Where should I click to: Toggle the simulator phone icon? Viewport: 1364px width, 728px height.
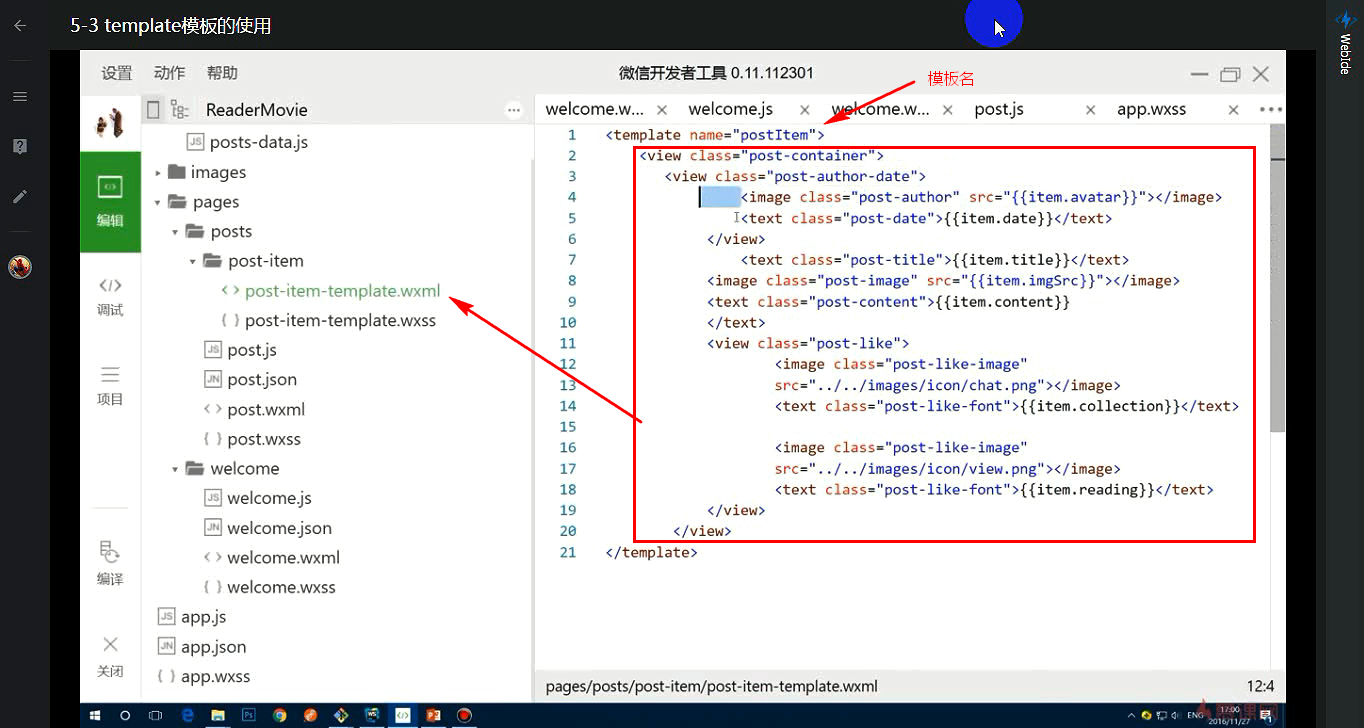(x=153, y=109)
